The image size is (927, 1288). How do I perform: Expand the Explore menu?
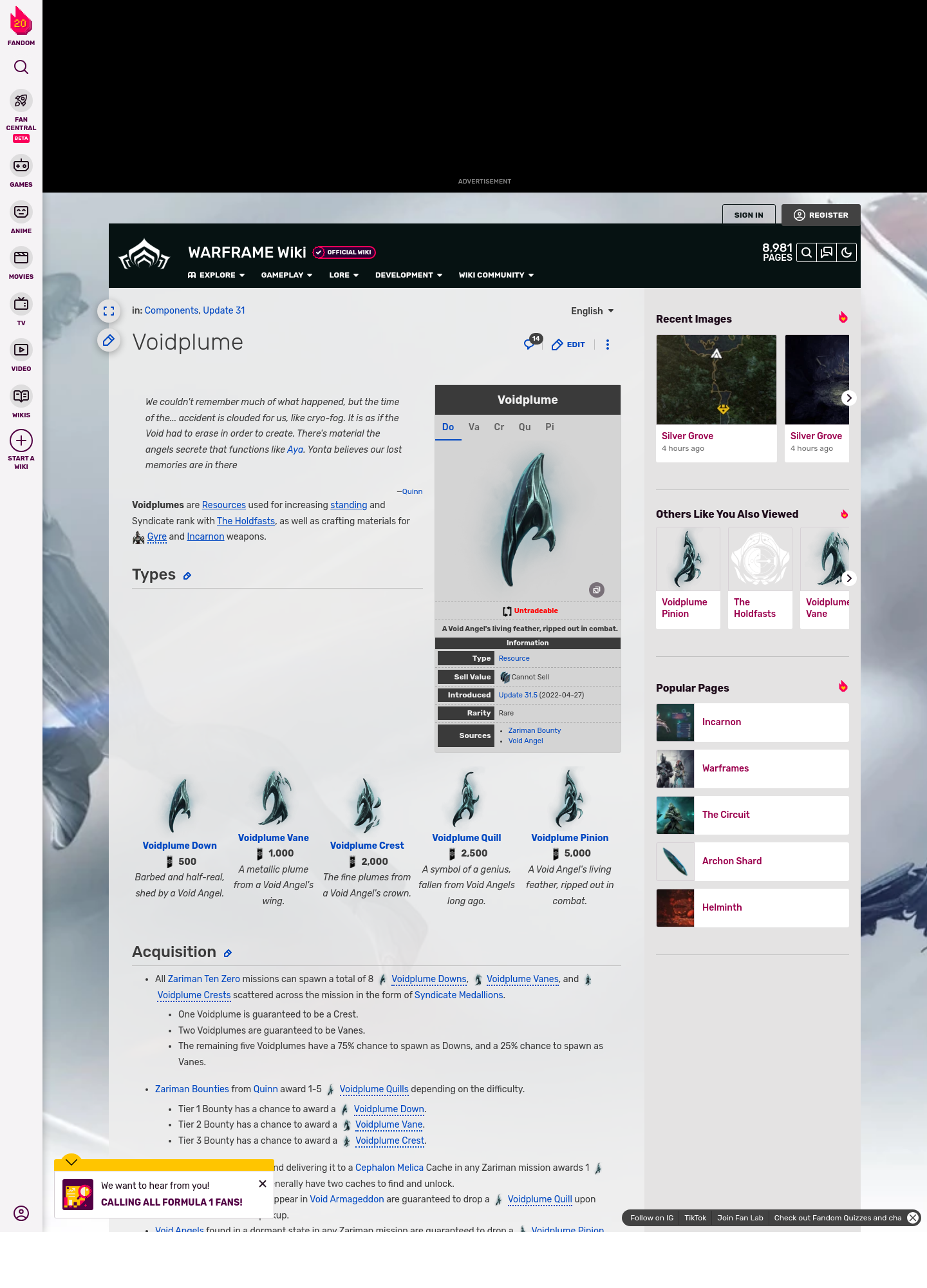pos(216,275)
